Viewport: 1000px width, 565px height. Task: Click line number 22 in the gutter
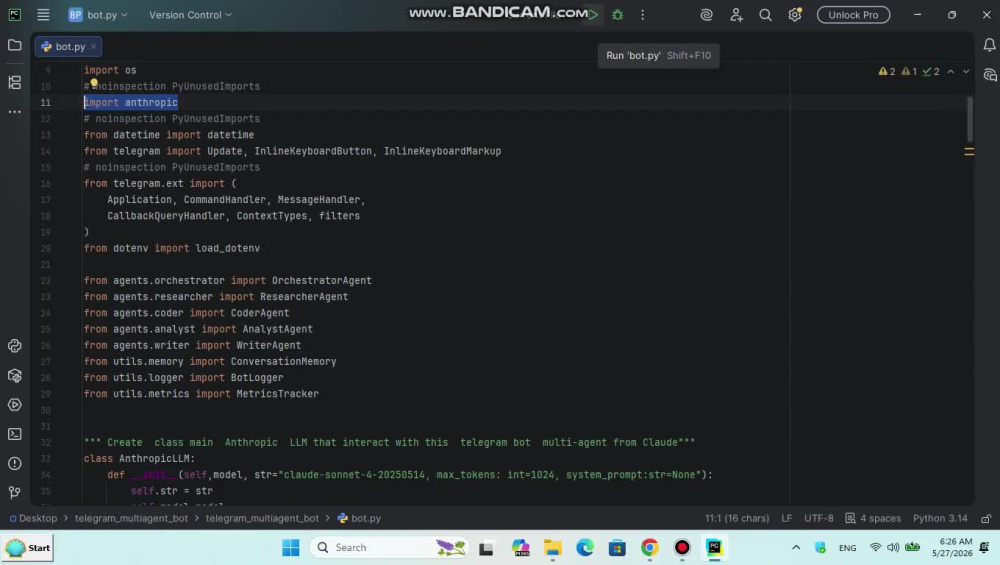[45, 281]
